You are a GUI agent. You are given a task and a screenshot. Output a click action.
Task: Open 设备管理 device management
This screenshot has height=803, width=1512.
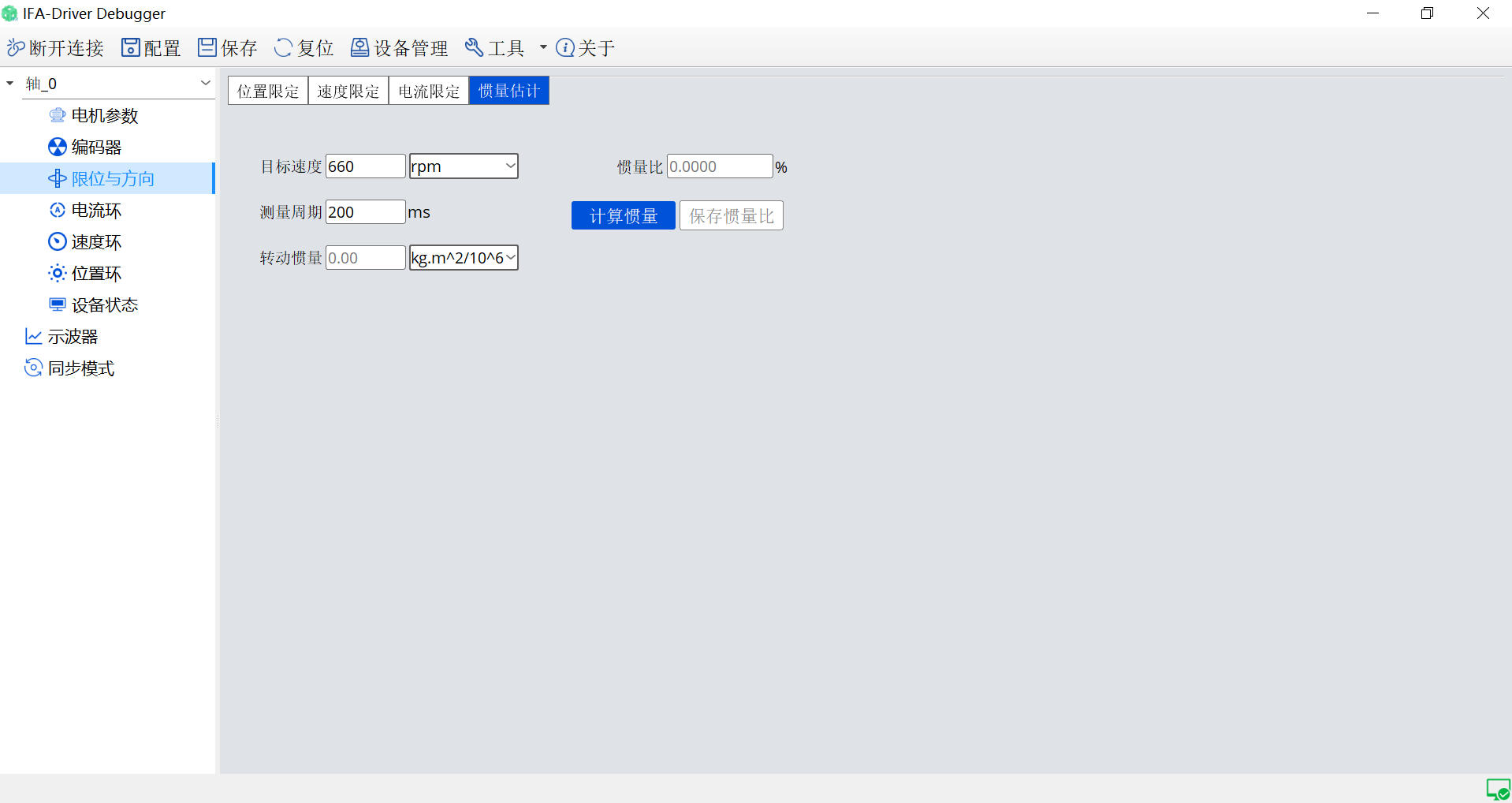[359, 48]
